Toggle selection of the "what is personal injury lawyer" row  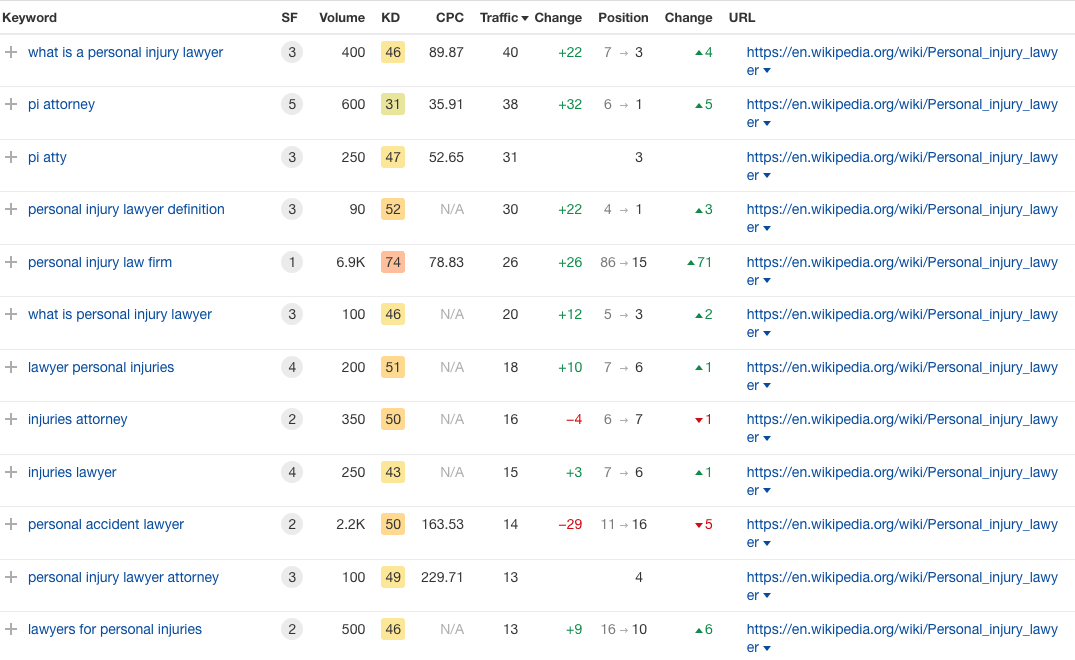tap(11, 314)
